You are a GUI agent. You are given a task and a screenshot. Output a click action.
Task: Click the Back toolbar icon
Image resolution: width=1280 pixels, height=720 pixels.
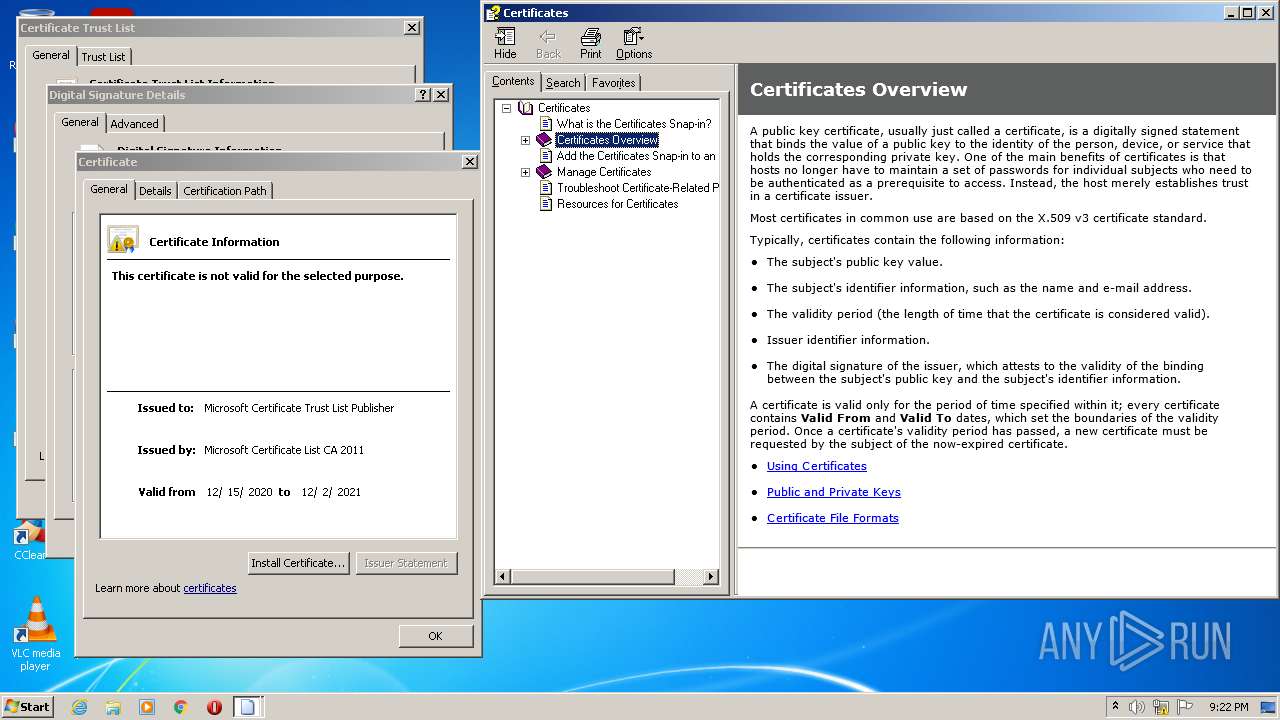[x=548, y=43]
